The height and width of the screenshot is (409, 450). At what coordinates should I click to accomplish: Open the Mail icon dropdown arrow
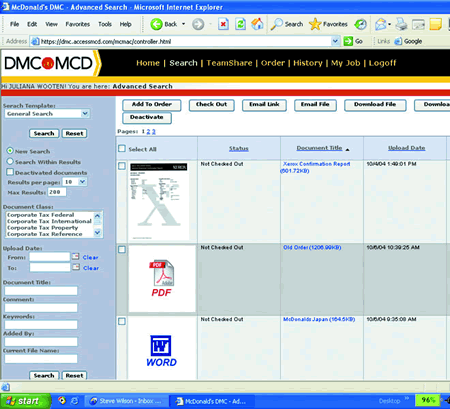coord(389,24)
